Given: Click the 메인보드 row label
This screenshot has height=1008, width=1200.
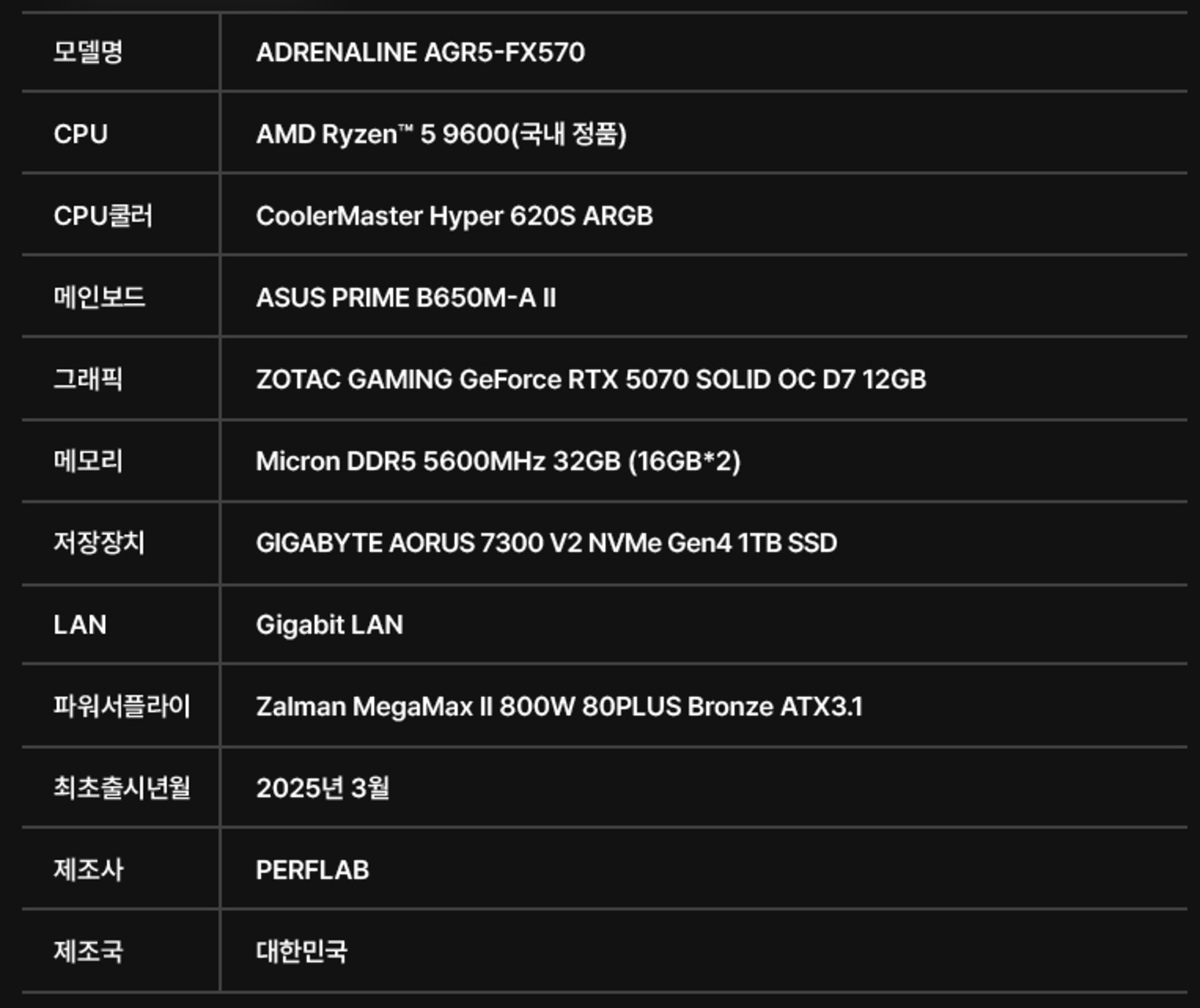Looking at the screenshot, I should click(x=99, y=298).
